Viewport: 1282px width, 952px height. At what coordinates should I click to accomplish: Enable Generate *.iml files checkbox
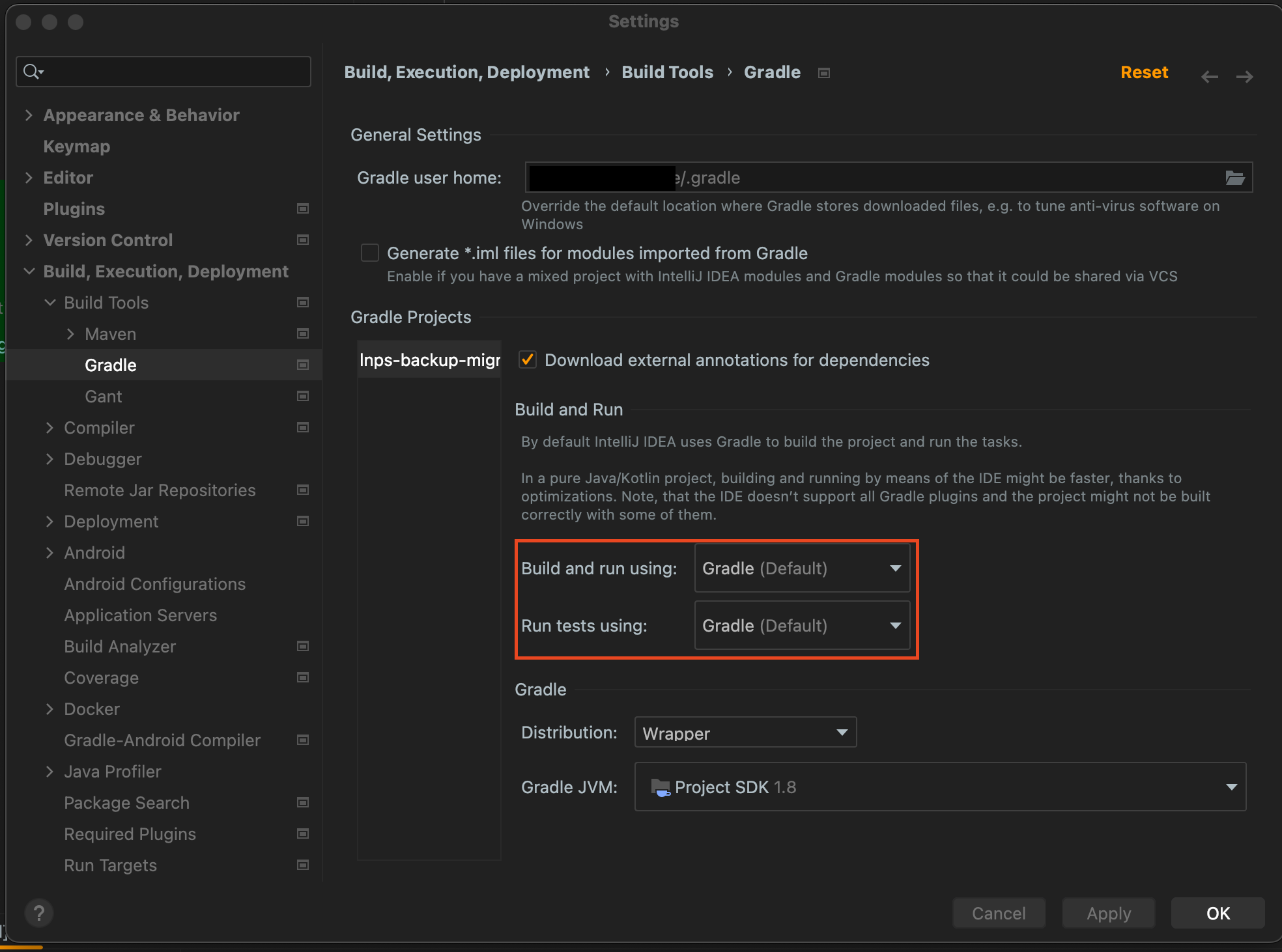click(370, 253)
